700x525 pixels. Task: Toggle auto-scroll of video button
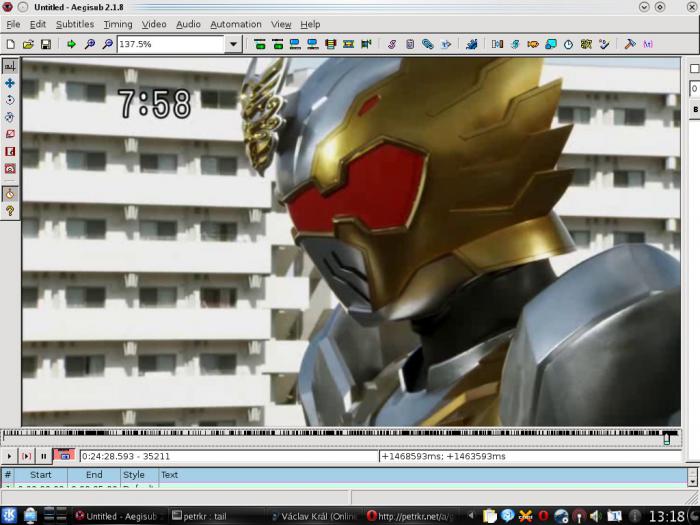click(x=64, y=455)
